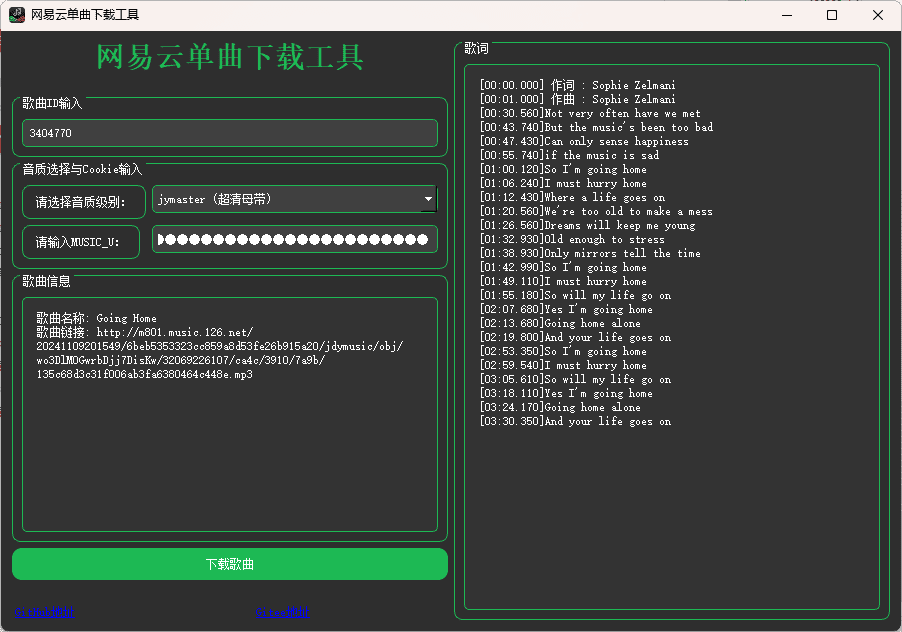Minimize the application window
Viewport: 902px width, 632px height.
[786, 15]
